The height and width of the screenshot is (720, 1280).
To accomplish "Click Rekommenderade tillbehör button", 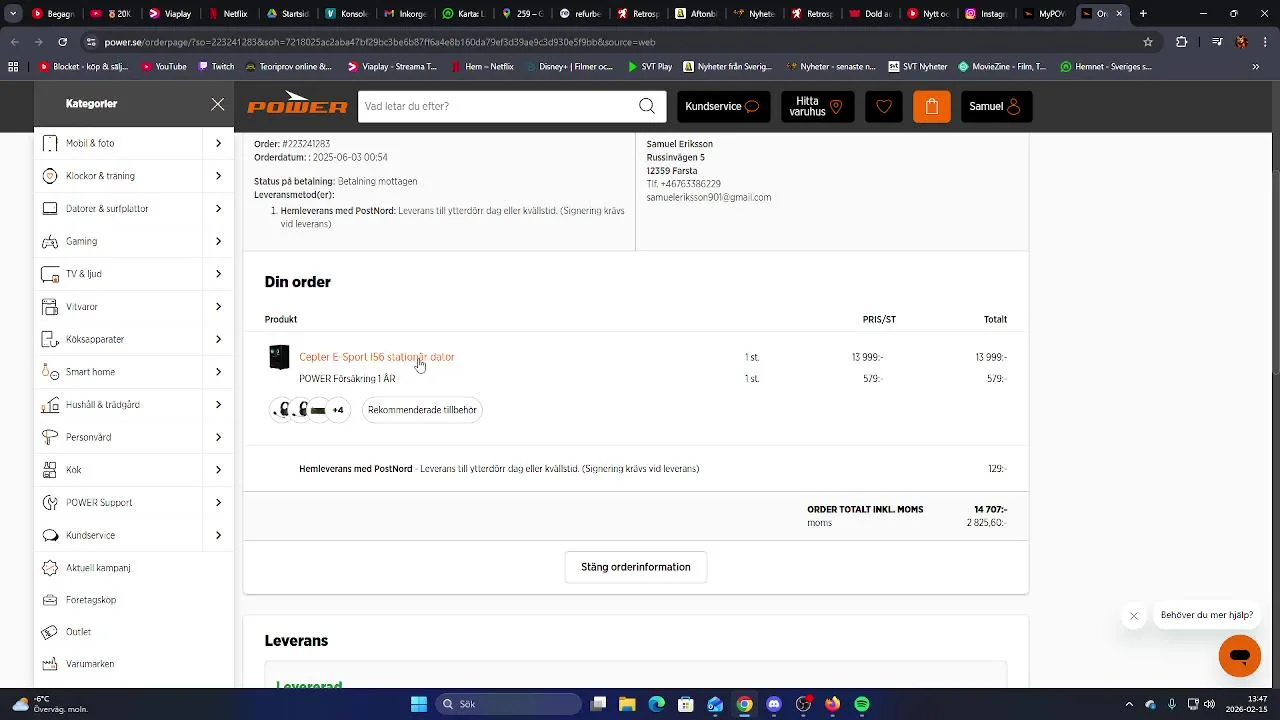I will (x=422, y=410).
